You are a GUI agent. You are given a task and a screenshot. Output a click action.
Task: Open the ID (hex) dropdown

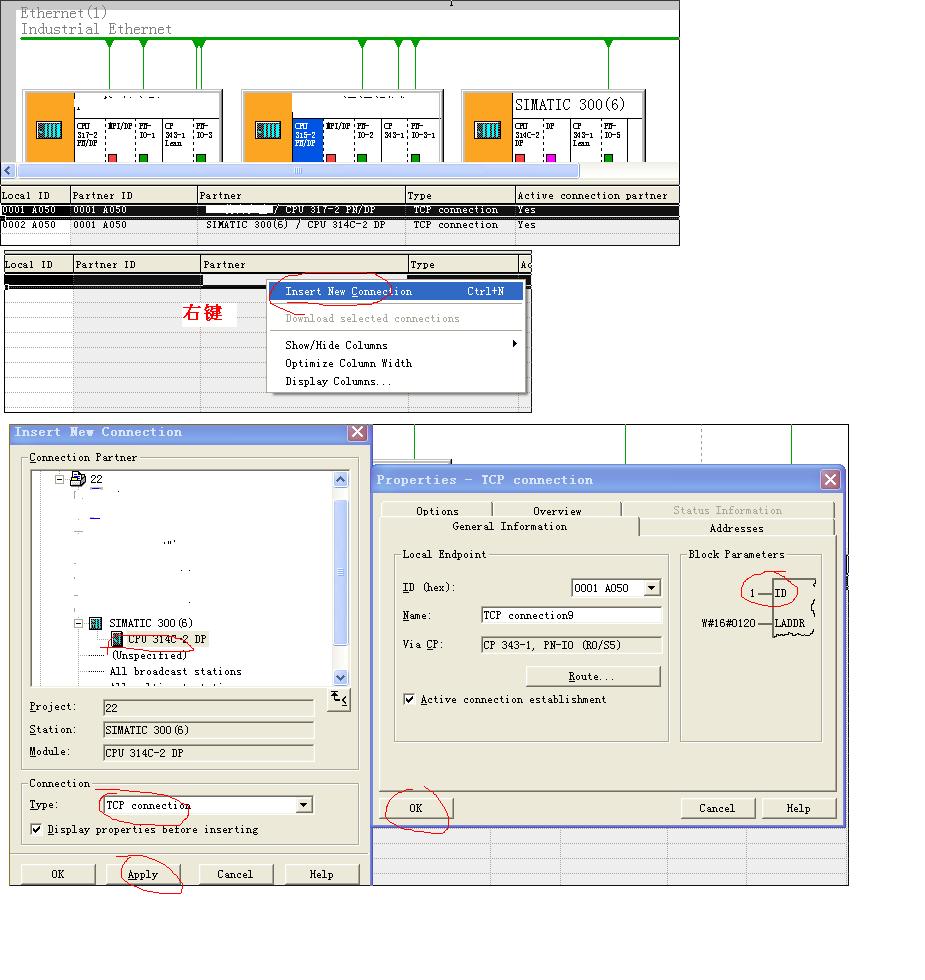tap(652, 588)
